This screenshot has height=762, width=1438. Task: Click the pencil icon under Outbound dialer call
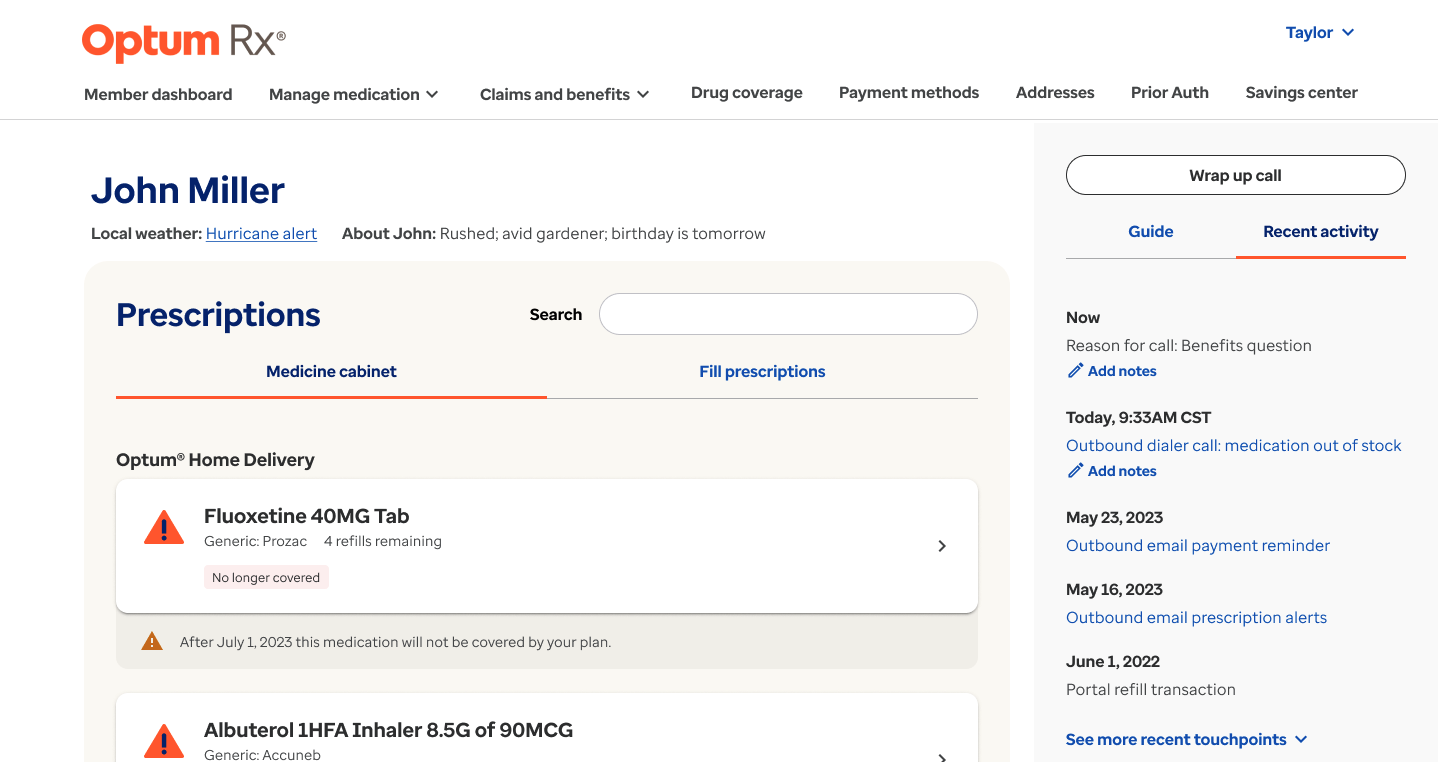1076,471
